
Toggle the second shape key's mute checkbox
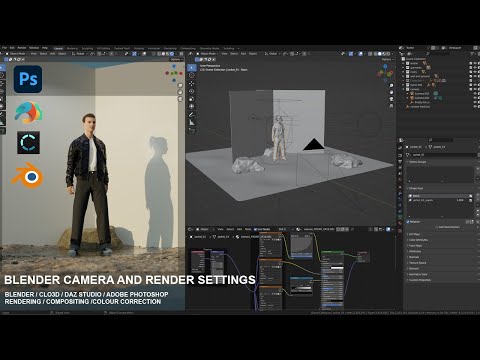coord(470,200)
